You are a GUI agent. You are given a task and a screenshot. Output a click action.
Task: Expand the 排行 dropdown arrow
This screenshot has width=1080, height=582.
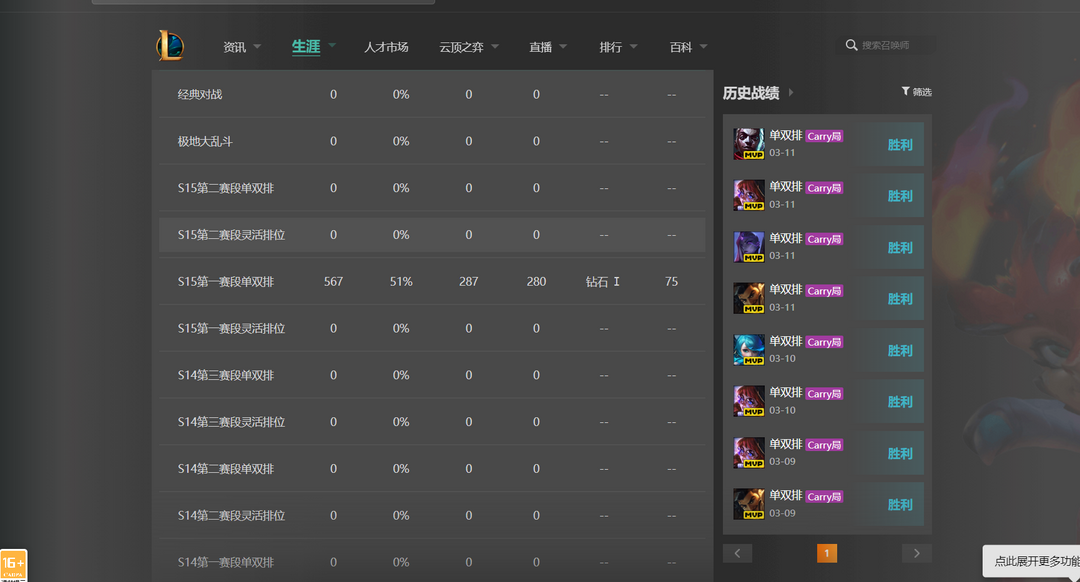tap(633, 46)
